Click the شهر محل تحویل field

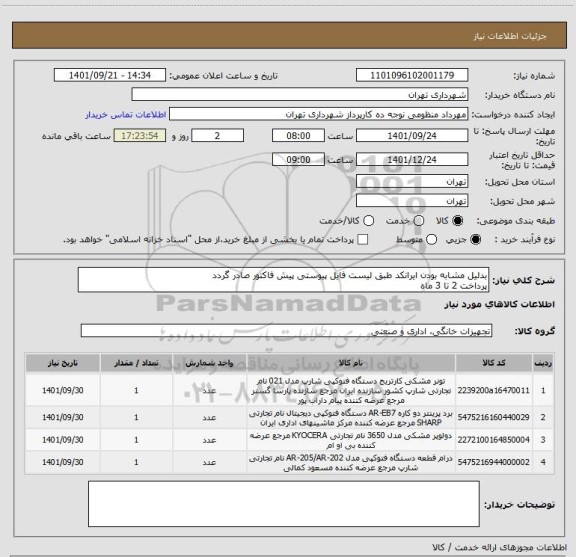pos(412,201)
